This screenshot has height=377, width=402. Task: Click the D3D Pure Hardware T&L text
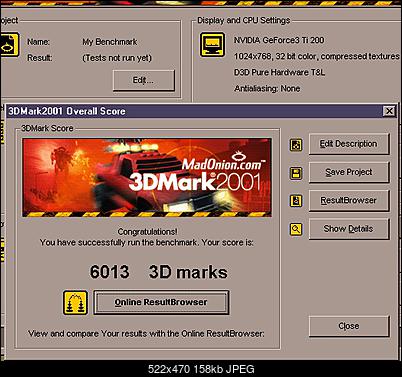point(279,72)
